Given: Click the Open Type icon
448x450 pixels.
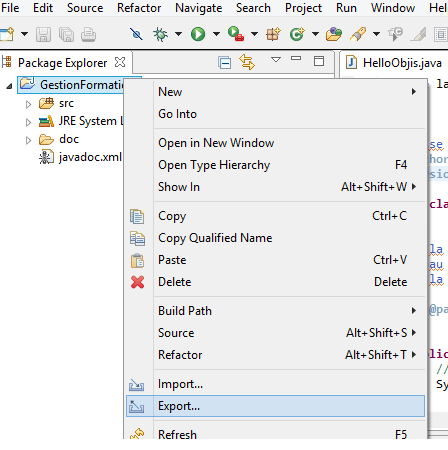Looking at the screenshot, I should point(334,34).
